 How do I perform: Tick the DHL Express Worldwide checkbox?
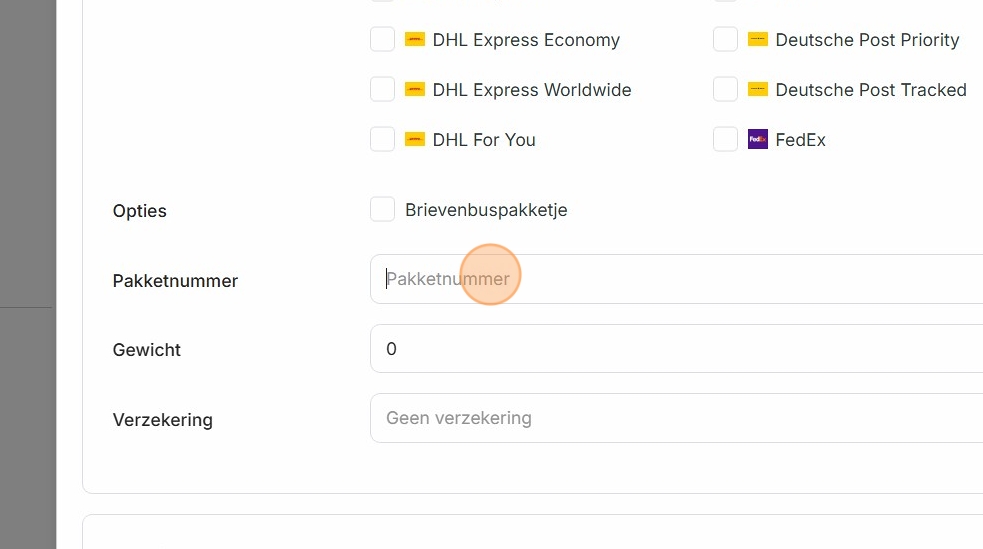[x=382, y=90]
